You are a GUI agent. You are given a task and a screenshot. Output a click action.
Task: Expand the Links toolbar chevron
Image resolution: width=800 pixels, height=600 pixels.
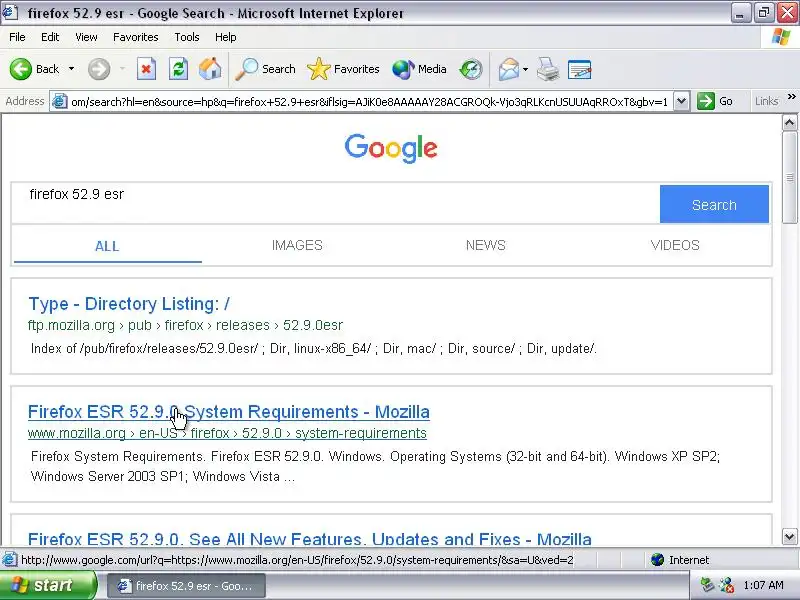[791, 96]
